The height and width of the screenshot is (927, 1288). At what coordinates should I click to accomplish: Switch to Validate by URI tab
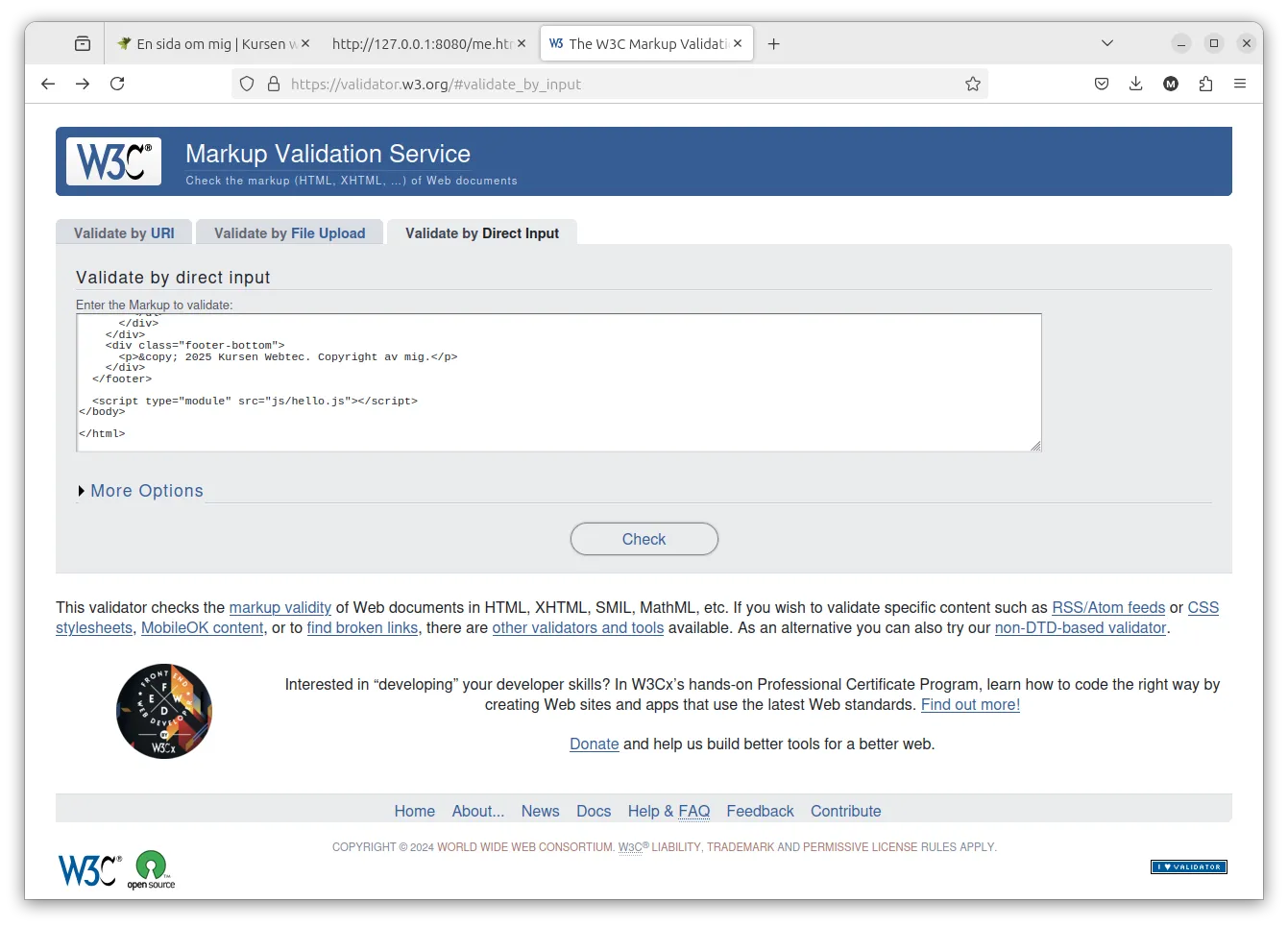tap(124, 232)
